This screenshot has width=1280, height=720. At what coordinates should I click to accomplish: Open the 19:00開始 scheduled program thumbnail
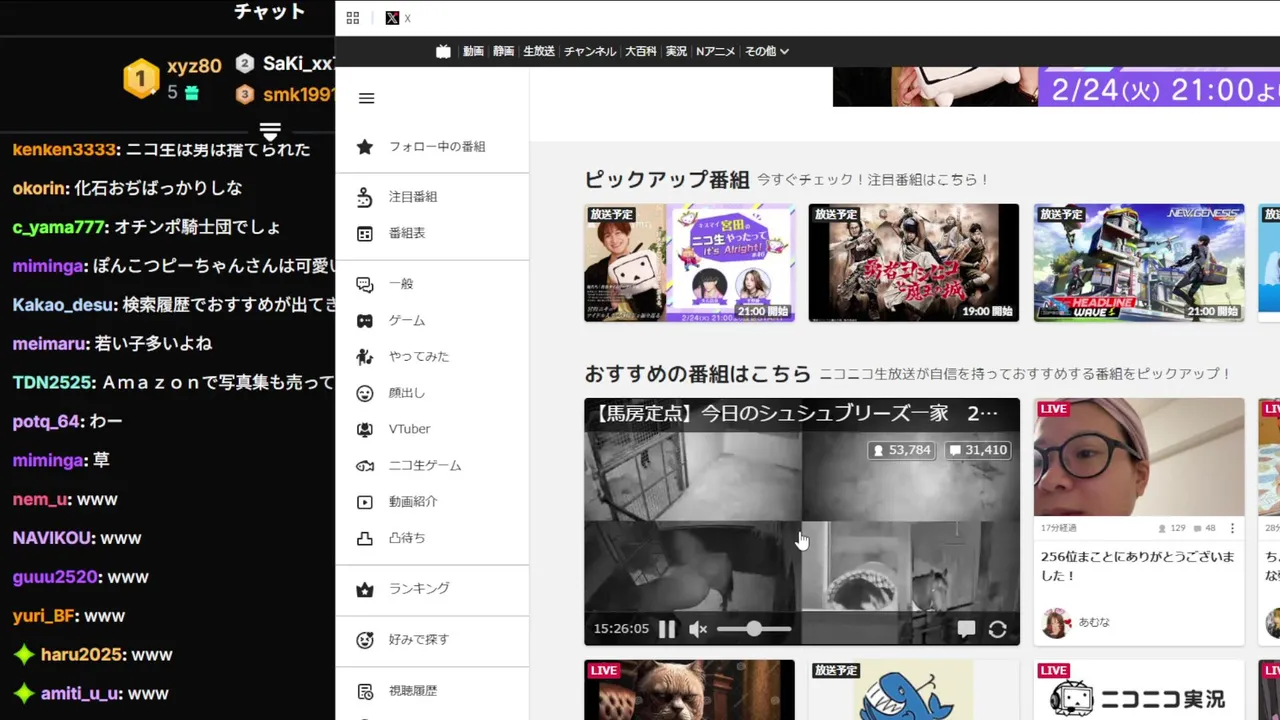tap(914, 263)
